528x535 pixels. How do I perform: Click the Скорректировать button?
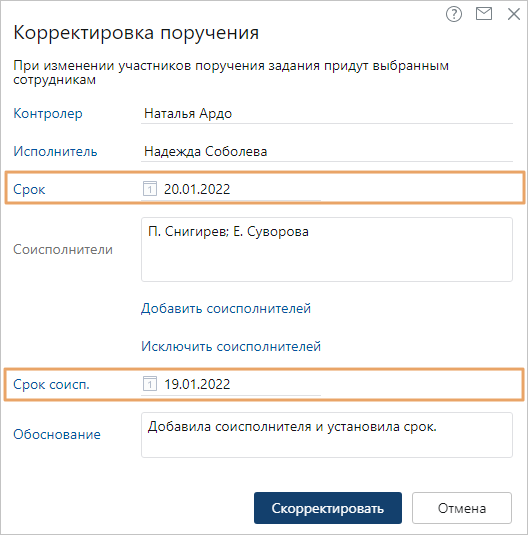click(x=328, y=508)
